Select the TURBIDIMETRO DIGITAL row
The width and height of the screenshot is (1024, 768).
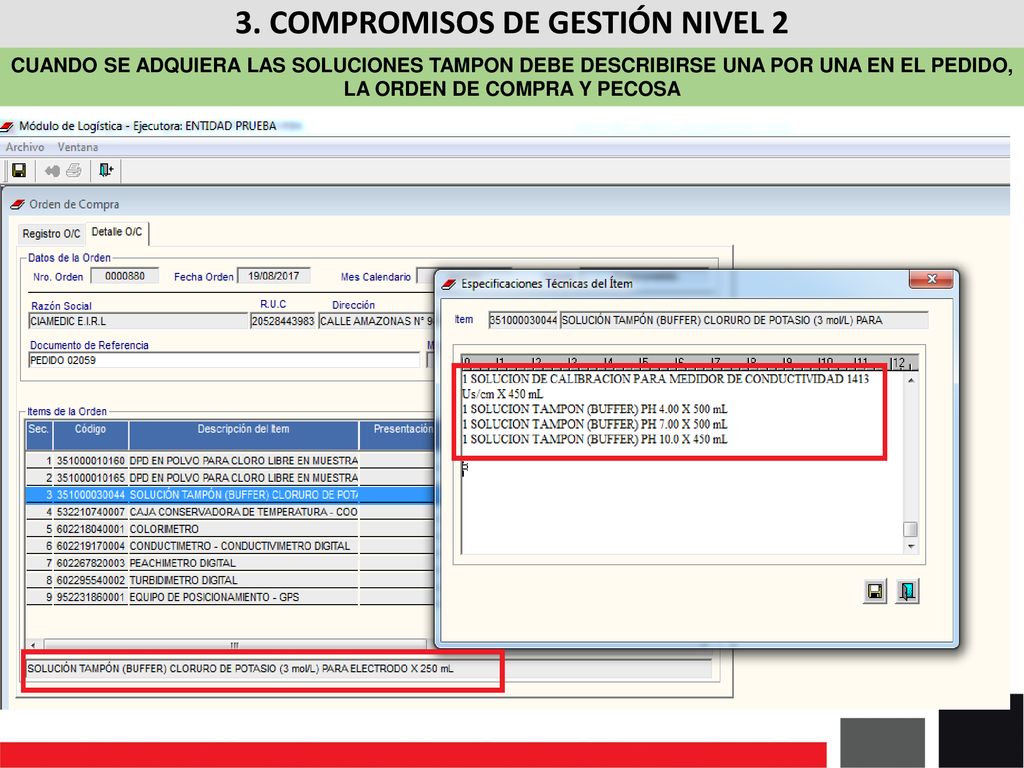click(231, 580)
